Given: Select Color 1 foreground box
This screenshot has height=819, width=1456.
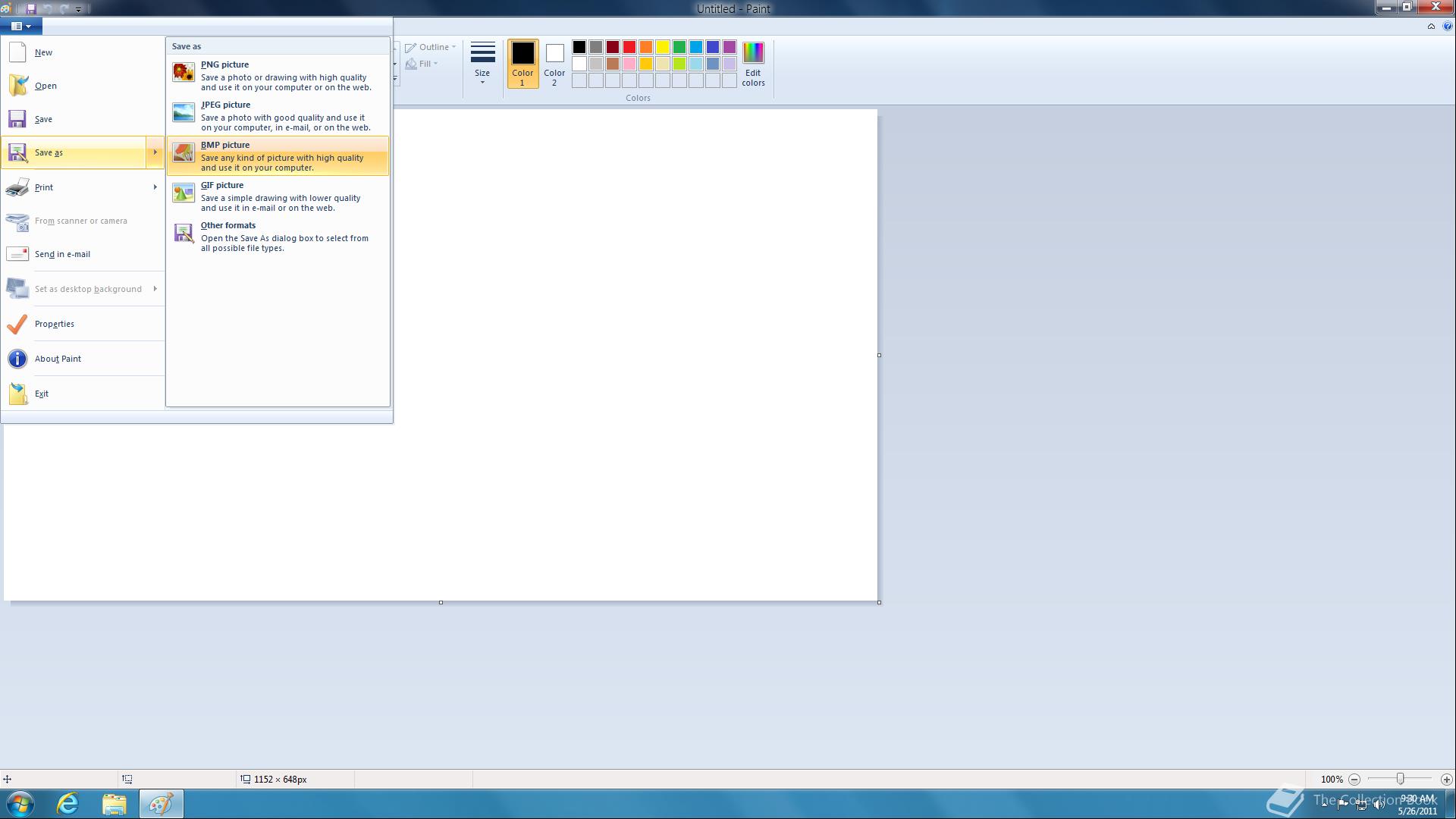Looking at the screenshot, I should pyautogui.click(x=522, y=64).
